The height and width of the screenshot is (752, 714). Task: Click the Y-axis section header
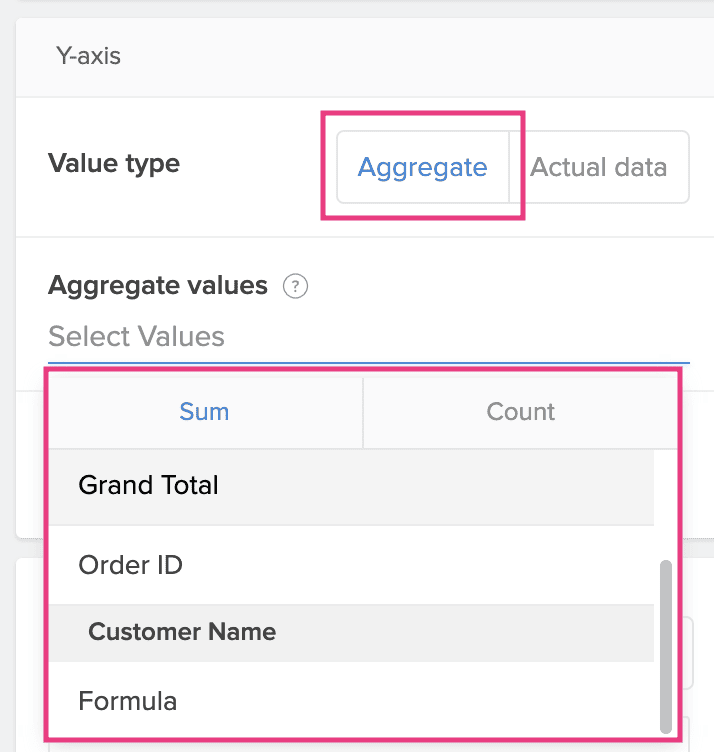tap(88, 56)
